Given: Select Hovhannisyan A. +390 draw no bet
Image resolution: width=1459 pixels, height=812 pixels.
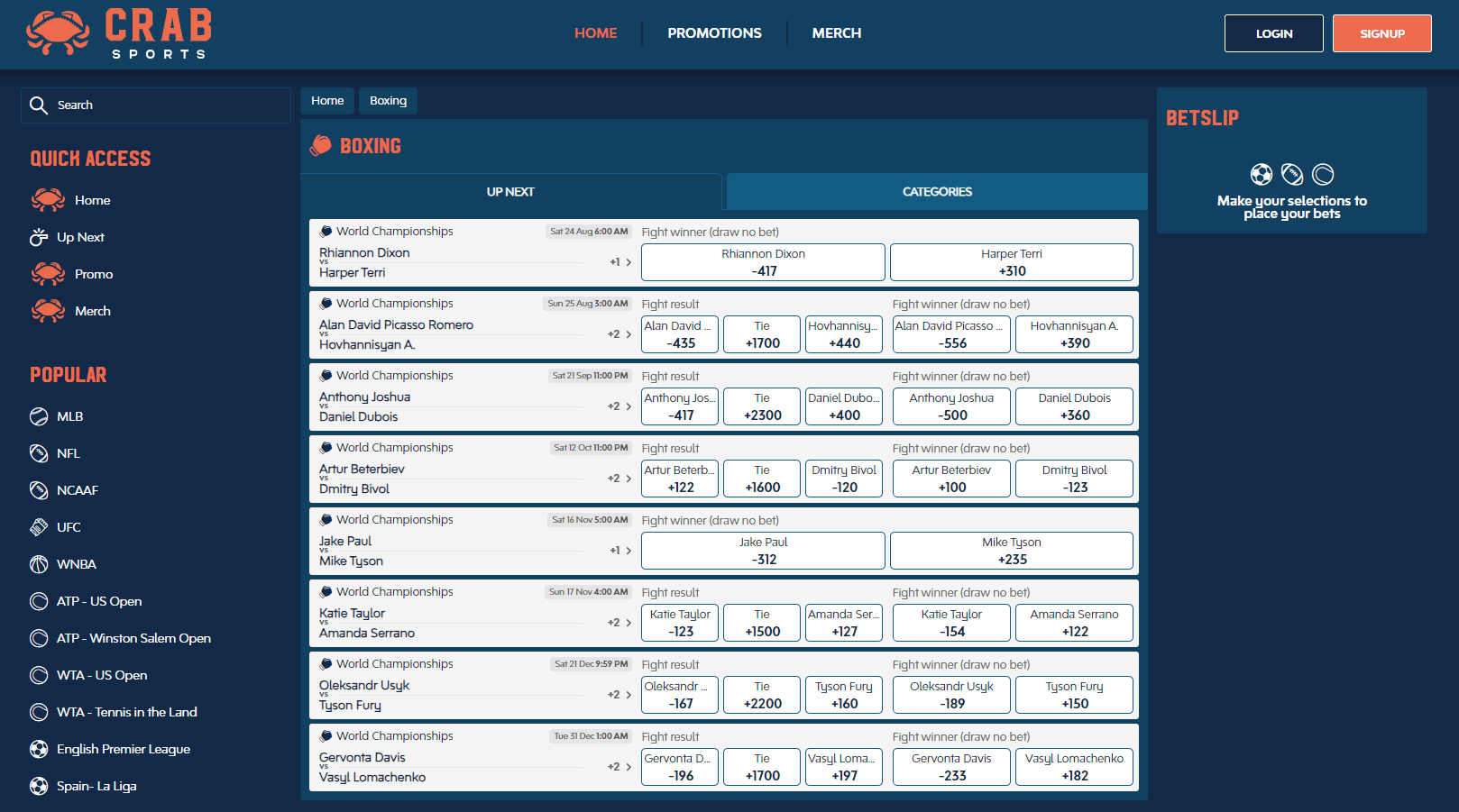Looking at the screenshot, I should (x=1074, y=334).
